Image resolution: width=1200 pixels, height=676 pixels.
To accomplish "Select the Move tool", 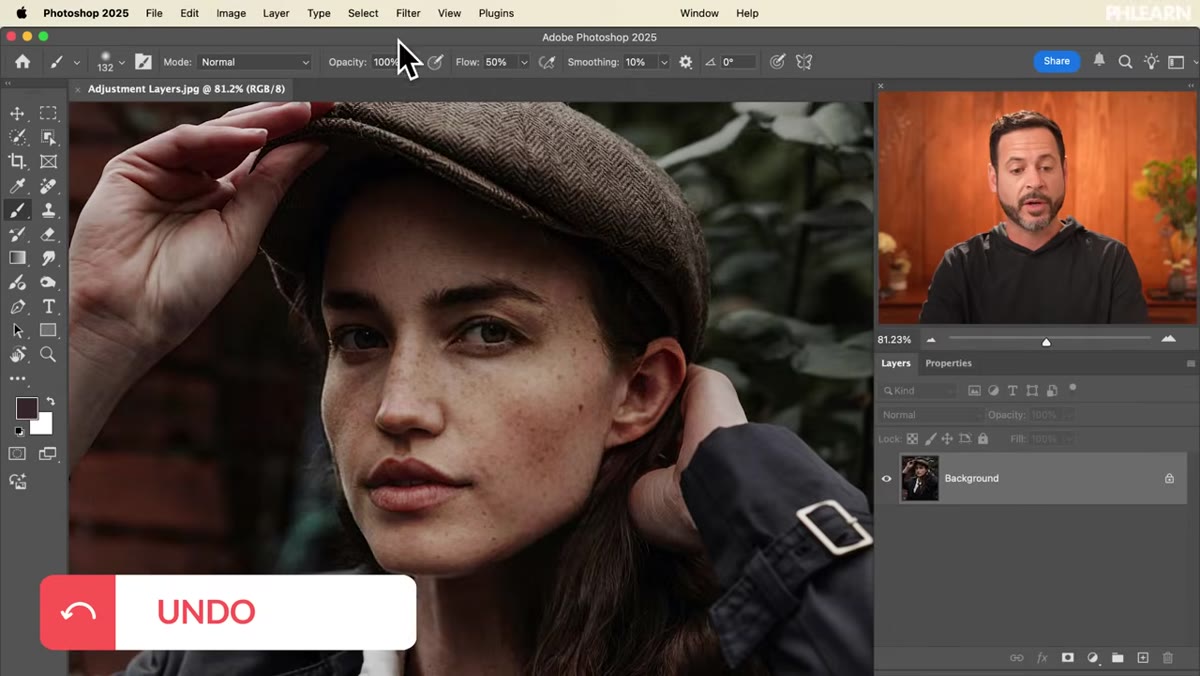I will tap(17, 114).
